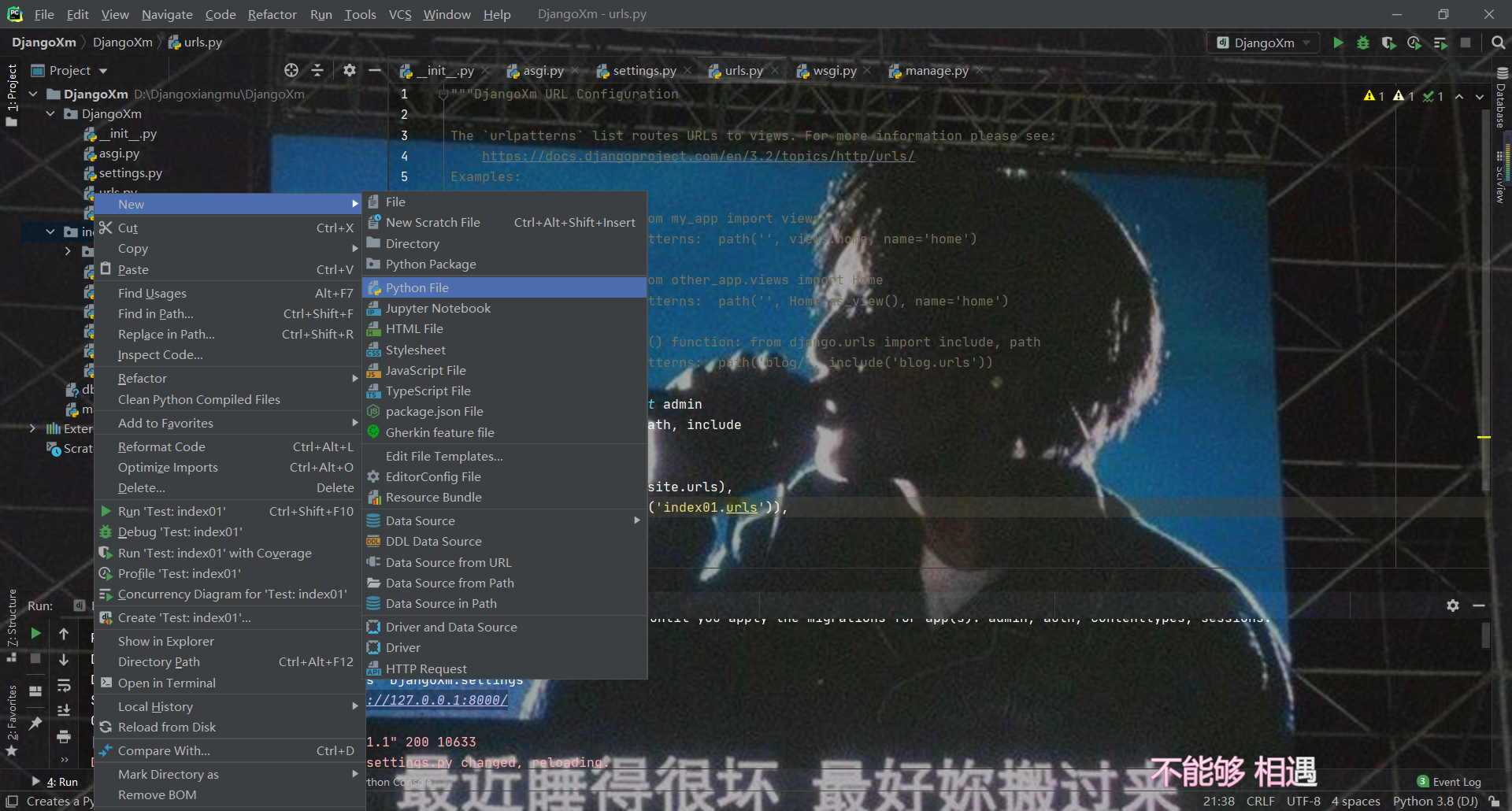1512x811 pixels.
Task: Choose Directory from New submenu
Action: click(504, 243)
